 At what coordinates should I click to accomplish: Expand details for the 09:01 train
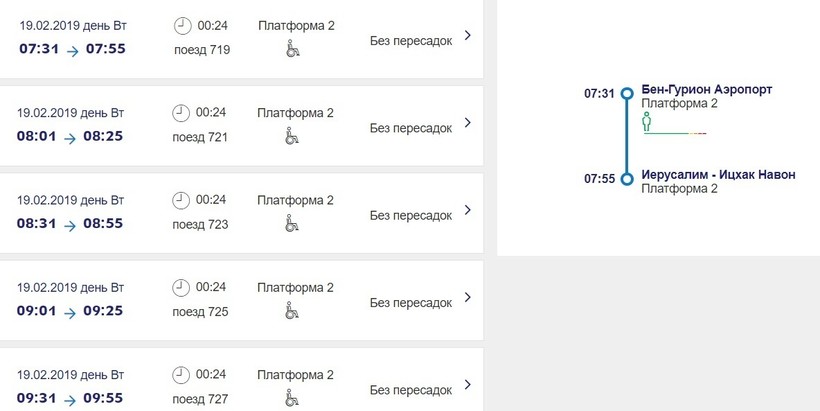tap(468, 298)
